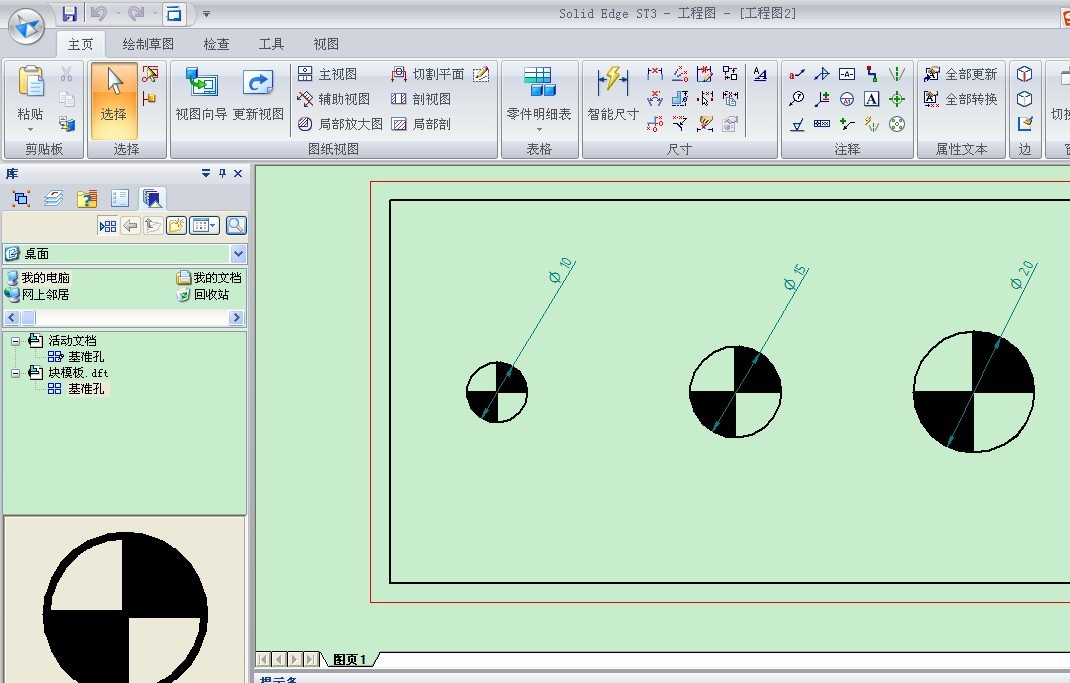Choose the center mark tool
The width and height of the screenshot is (1070, 683).
point(897,99)
